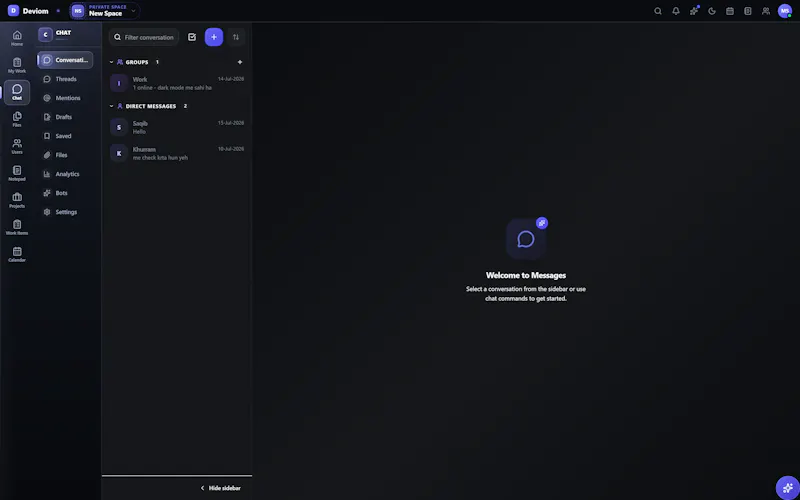Click the Hide sidebar button
This screenshot has width=800, height=500.
click(220, 488)
